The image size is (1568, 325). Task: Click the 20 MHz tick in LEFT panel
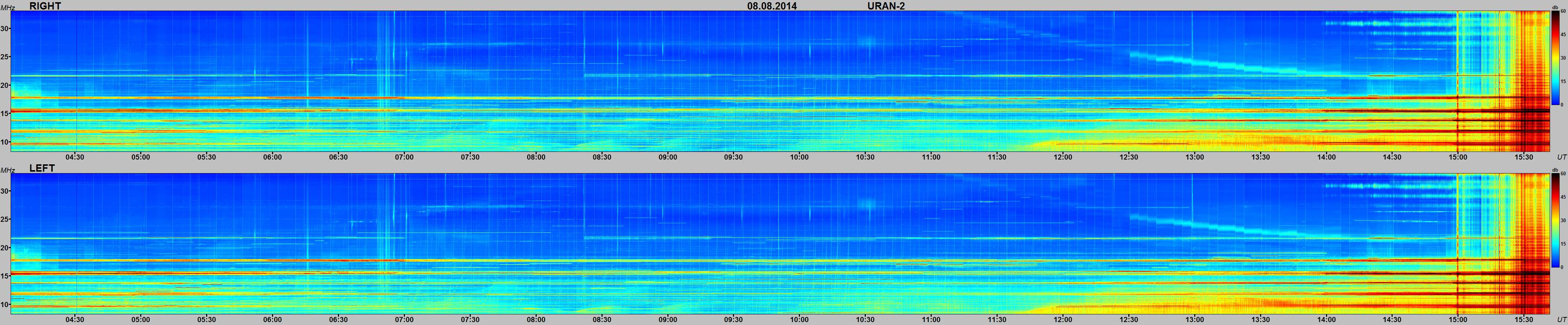coord(5,248)
